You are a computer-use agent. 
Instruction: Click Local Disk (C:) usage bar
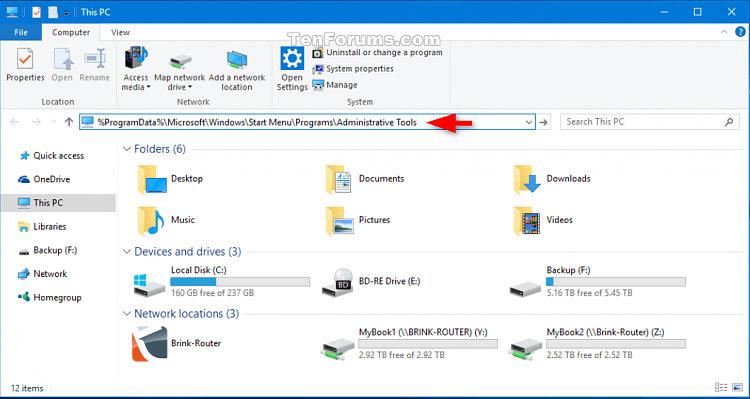click(x=240, y=282)
